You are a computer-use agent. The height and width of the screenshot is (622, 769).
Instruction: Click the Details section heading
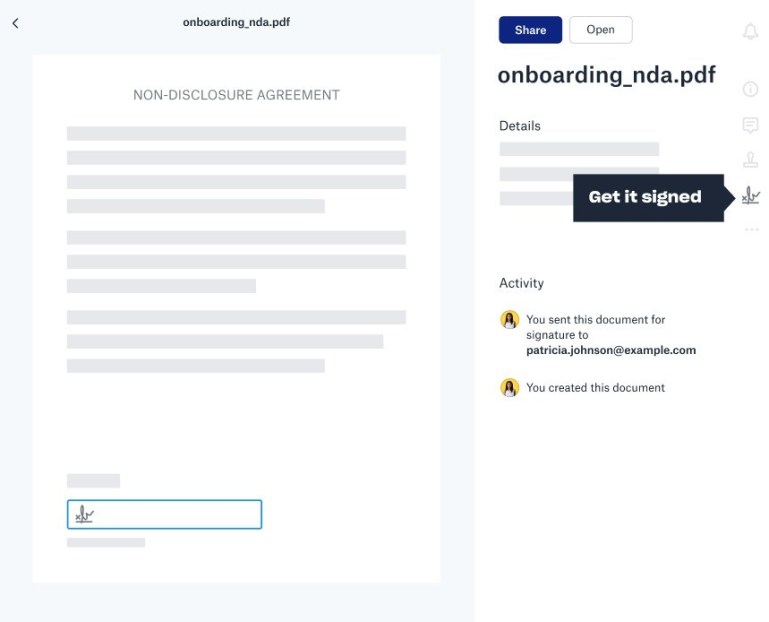(520, 126)
